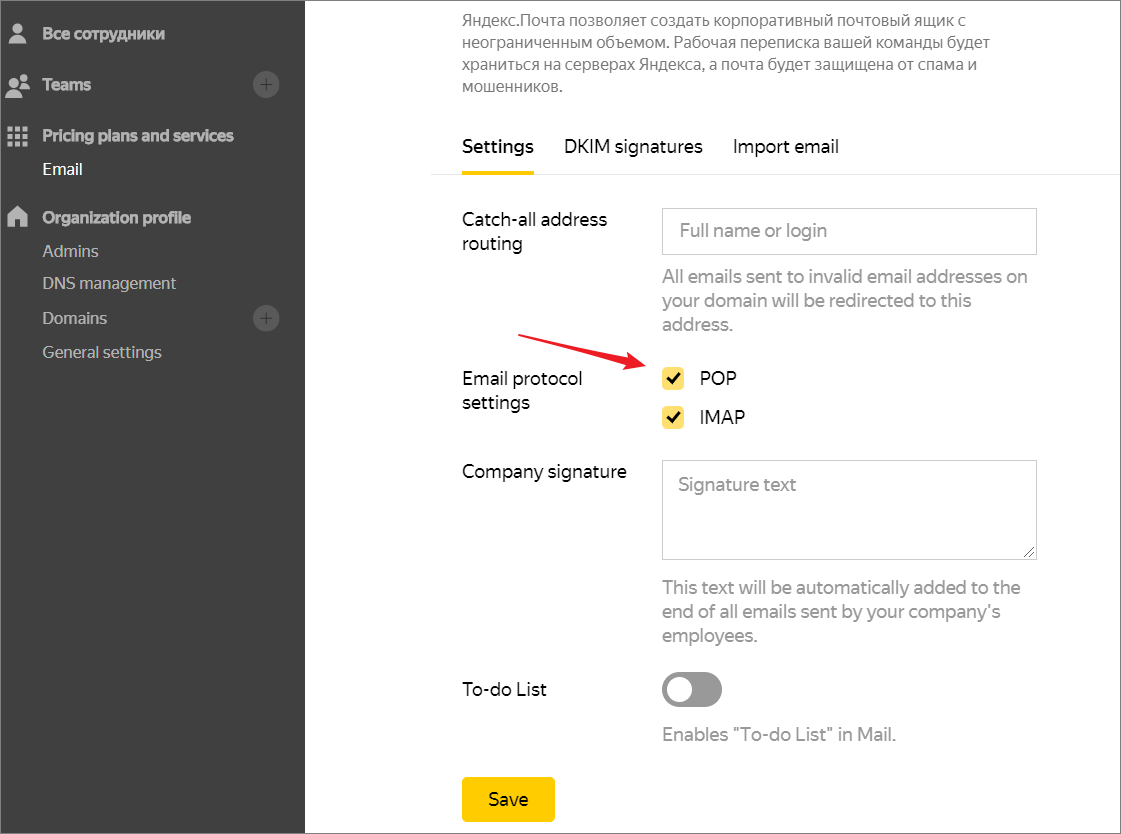Click the person icon beside Все сотрудники
This screenshot has height=834, width=1121.
[17, 33]
